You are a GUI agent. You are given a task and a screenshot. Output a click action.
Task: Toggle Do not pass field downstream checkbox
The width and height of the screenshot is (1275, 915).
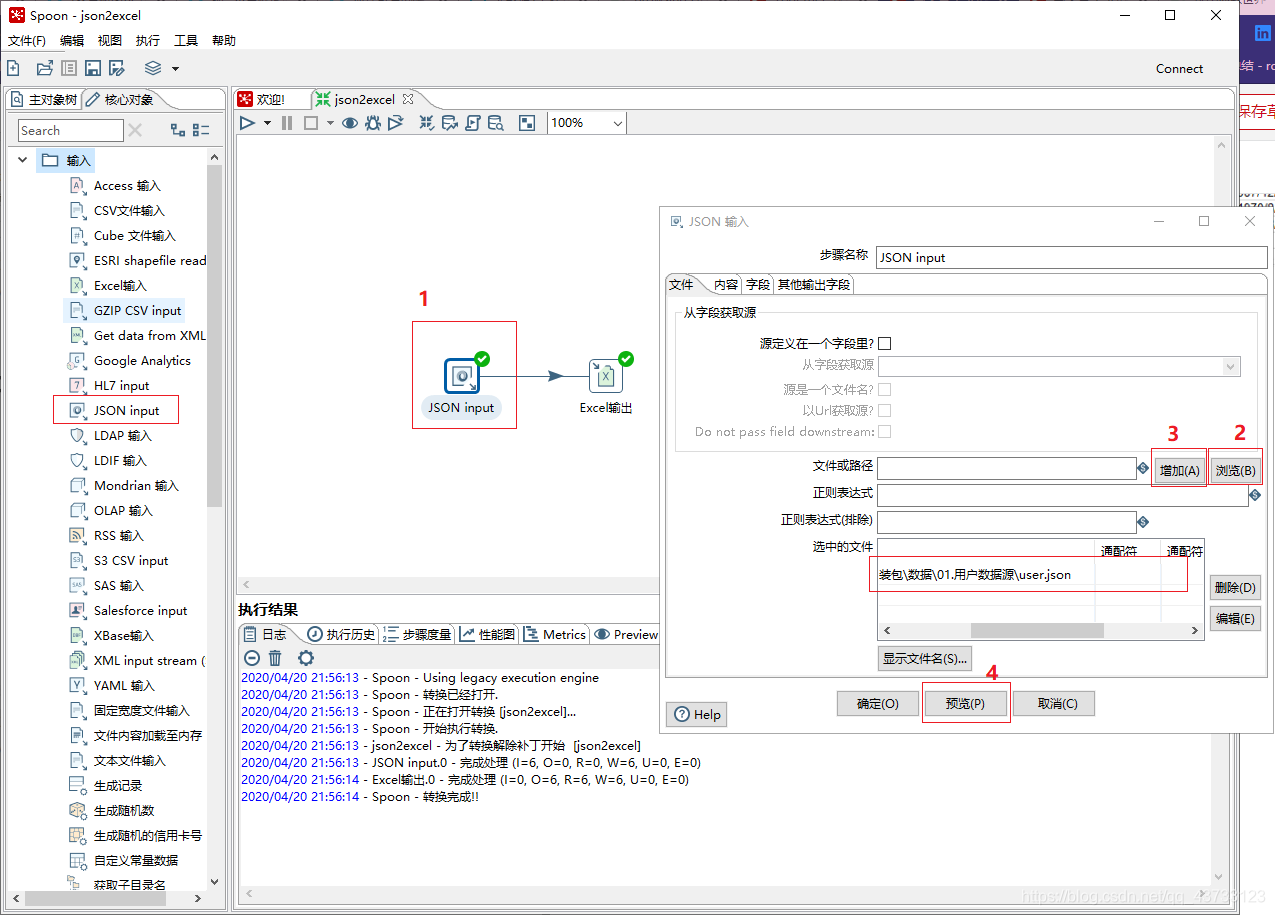tap(884, 432)
